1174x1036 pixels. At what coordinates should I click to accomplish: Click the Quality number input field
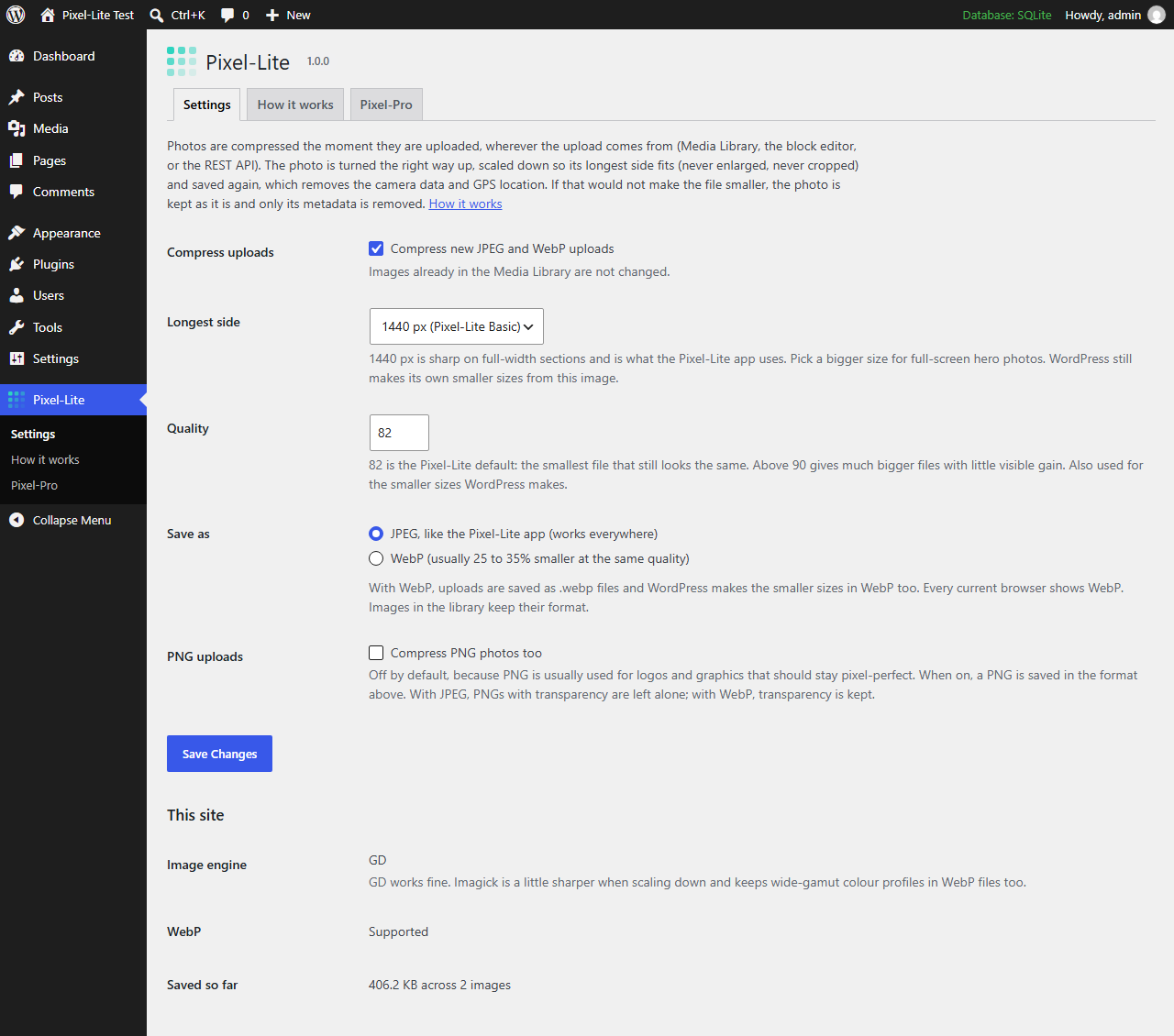coord(399,433)
